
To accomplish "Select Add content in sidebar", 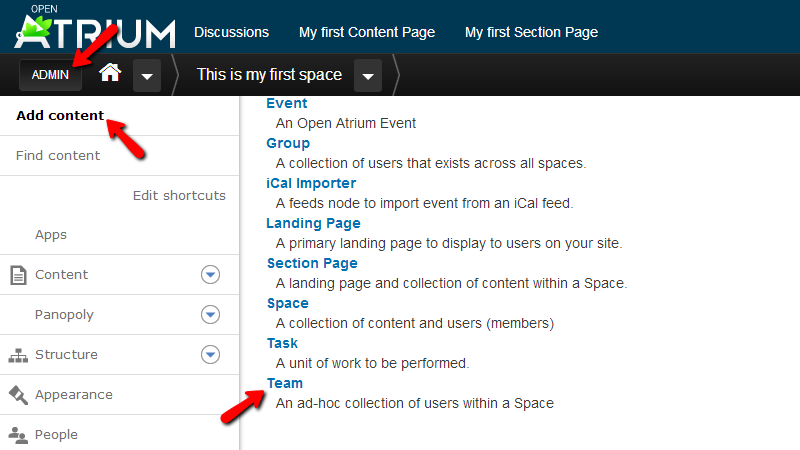I will point(60,116).
